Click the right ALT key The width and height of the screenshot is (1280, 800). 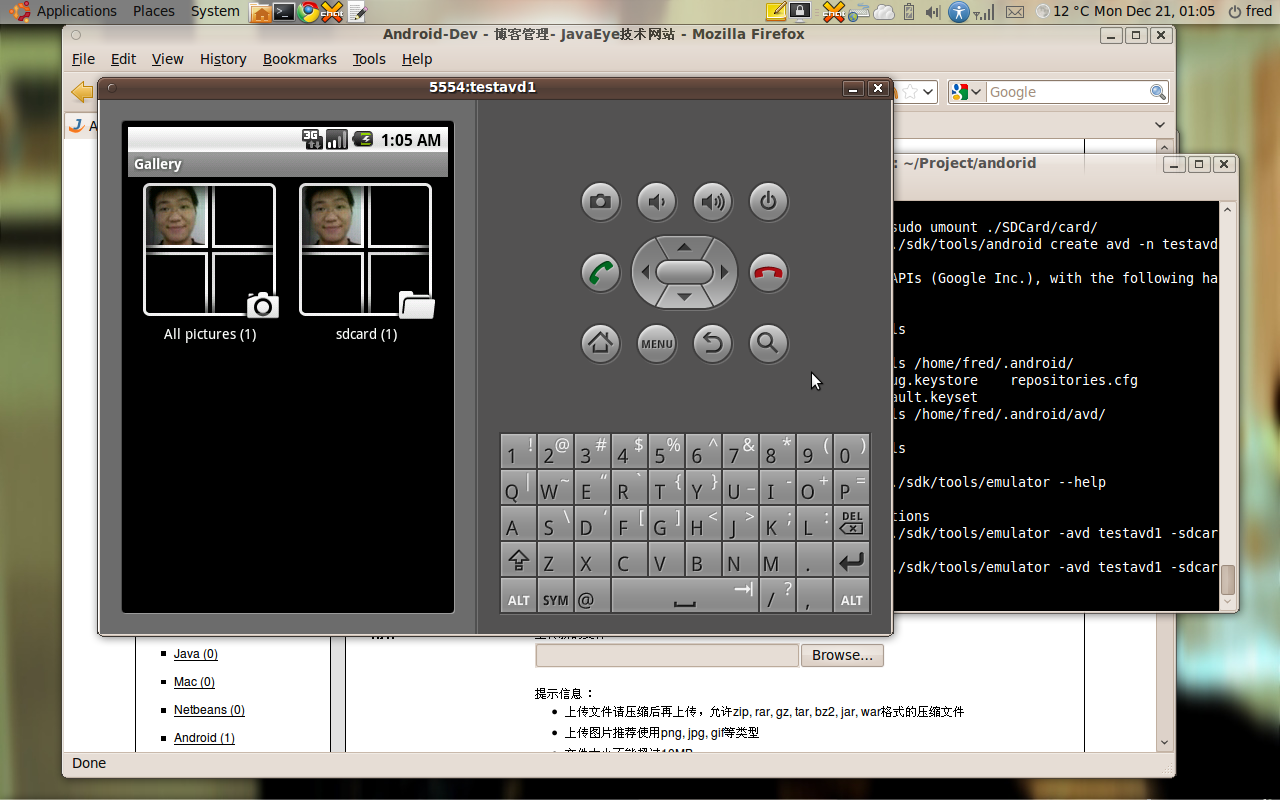pos(851,596)
